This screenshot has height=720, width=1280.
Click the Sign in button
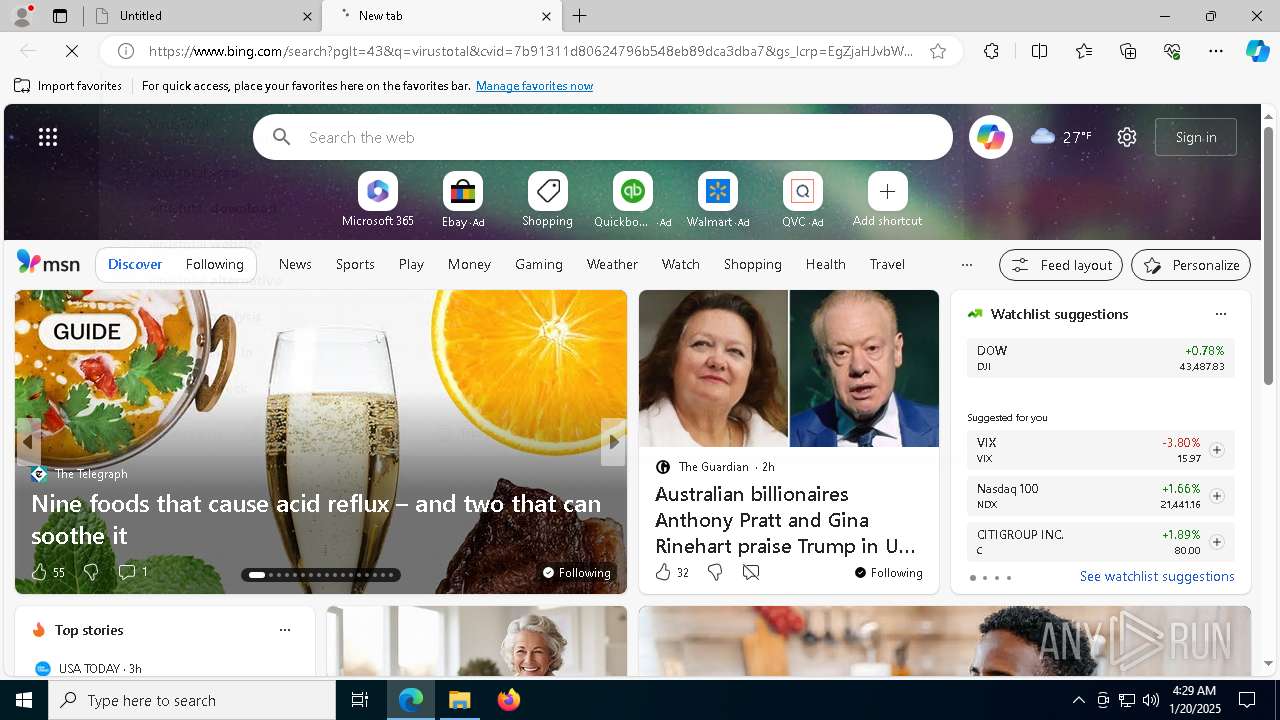(1196, 137)
